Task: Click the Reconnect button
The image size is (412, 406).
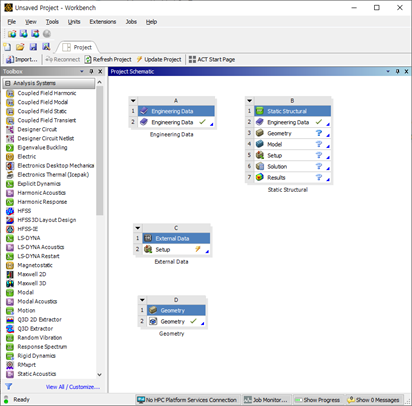Action: point(63,59)
